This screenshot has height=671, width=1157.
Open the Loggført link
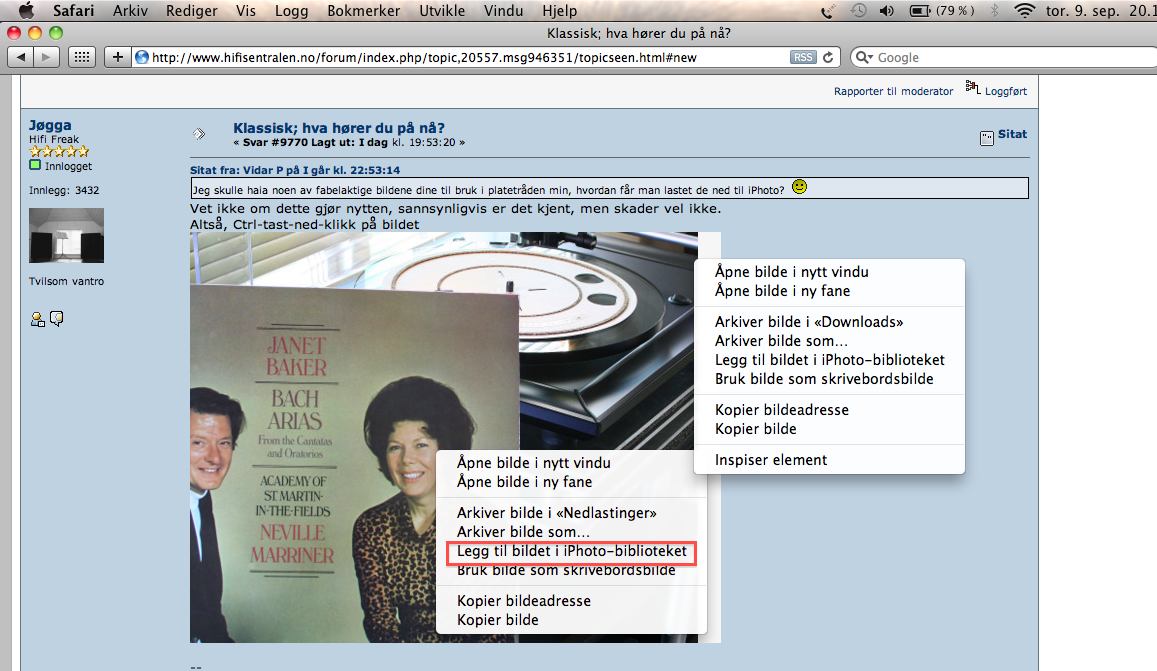pos(1006,91)
